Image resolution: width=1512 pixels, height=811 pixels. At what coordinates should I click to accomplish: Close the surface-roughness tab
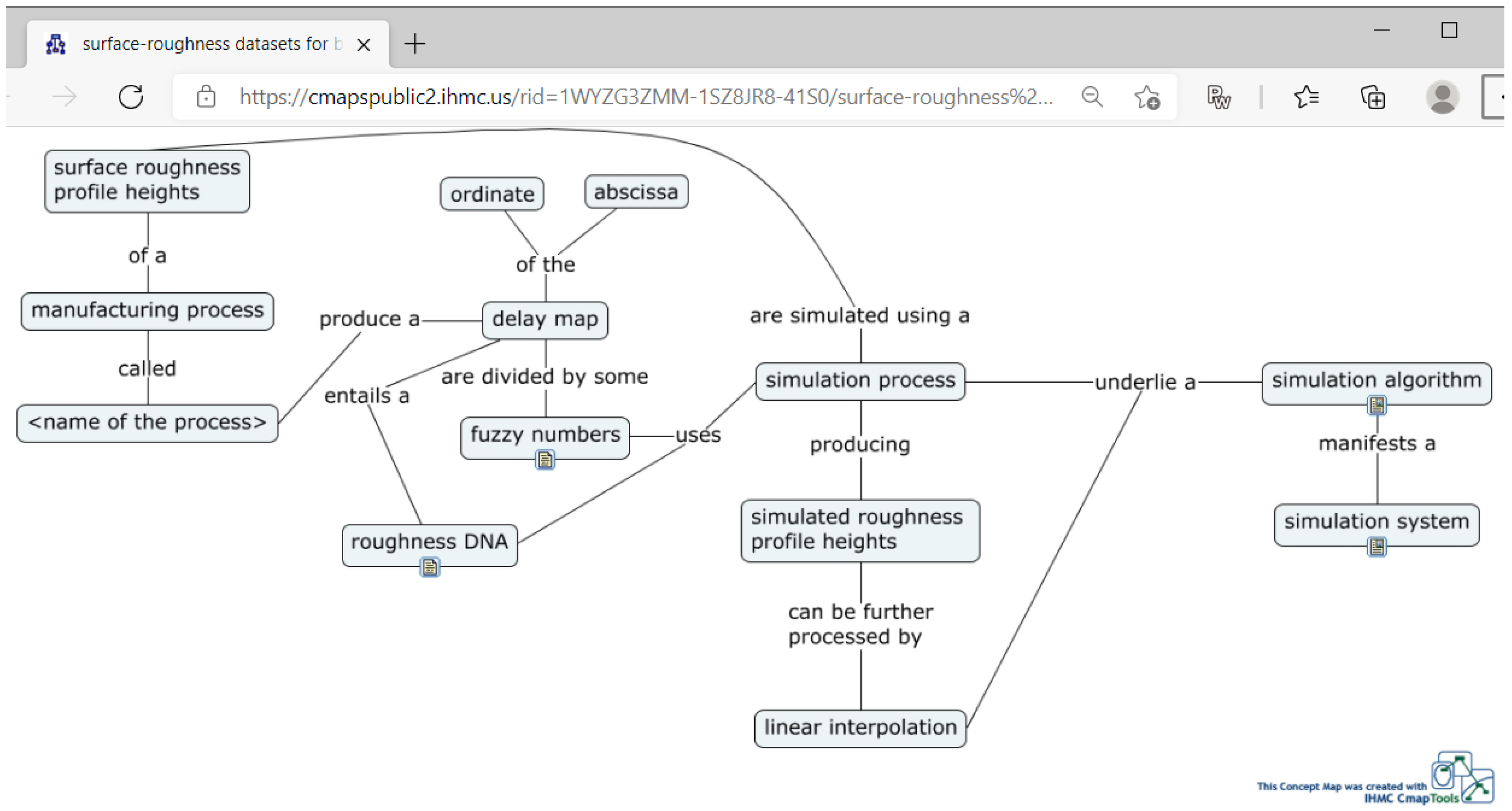click(363, 45)
